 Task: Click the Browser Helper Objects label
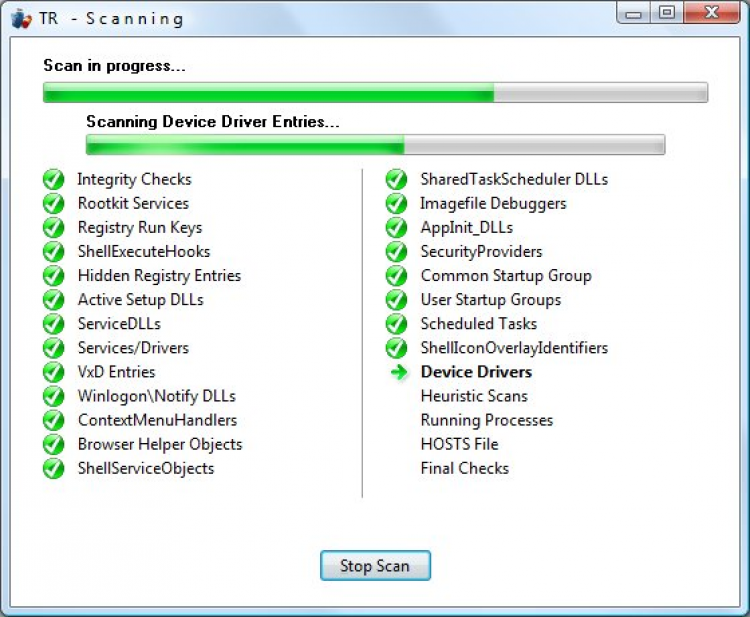tap(160, 445)
